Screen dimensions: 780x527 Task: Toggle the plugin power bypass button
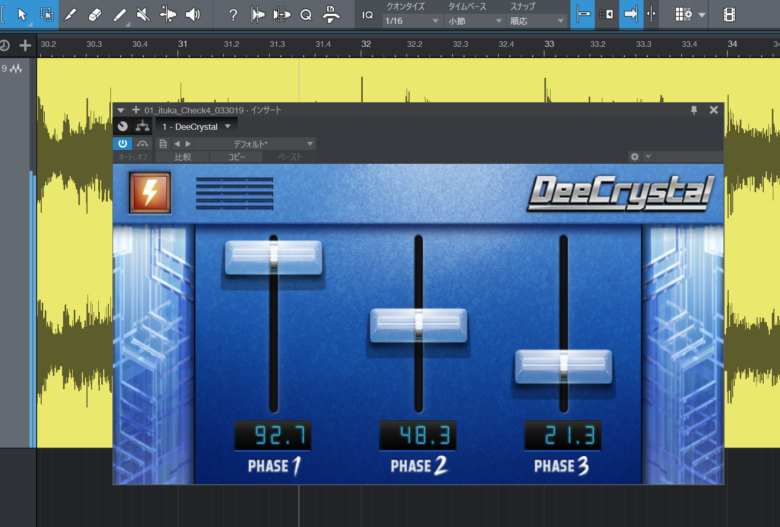[x=123, y=144]
